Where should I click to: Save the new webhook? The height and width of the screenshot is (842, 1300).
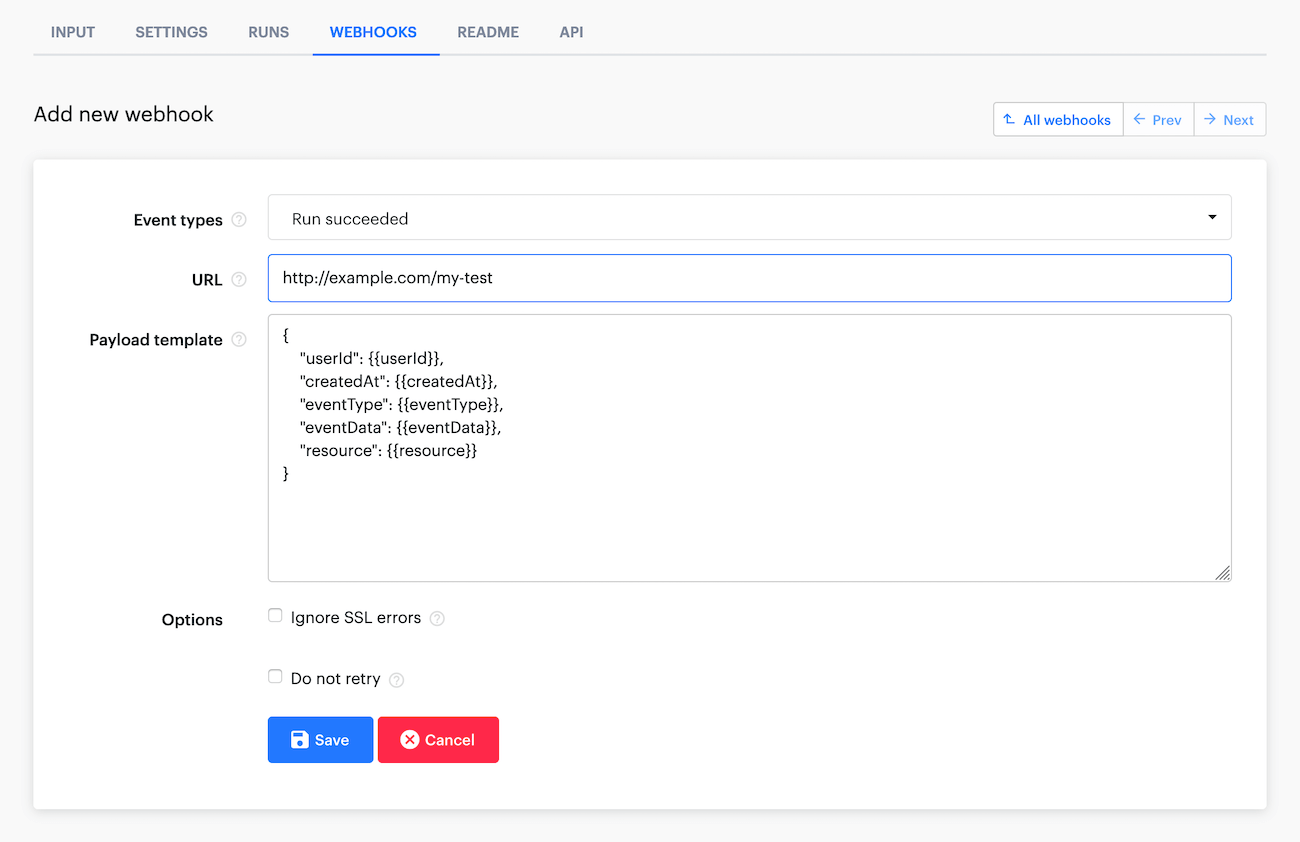[320, 739]
